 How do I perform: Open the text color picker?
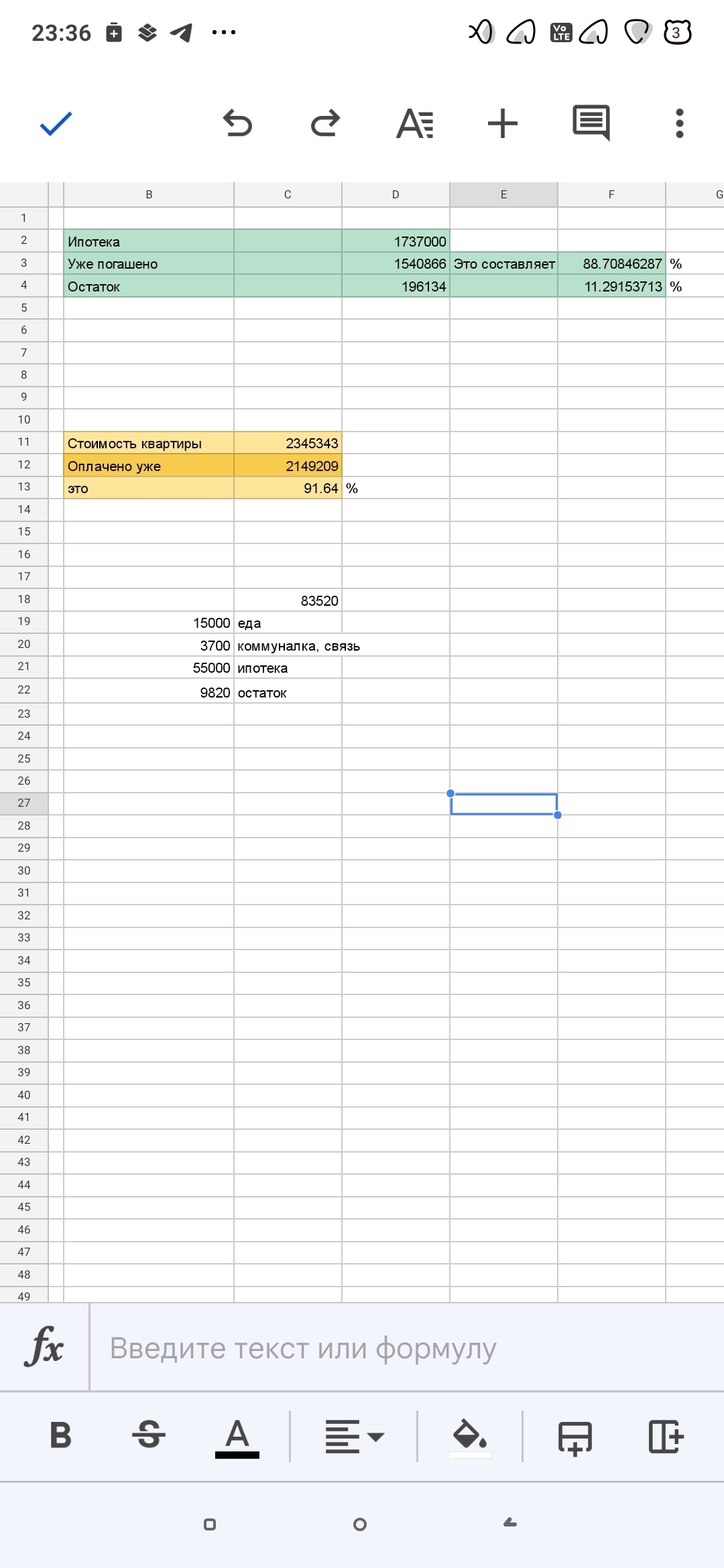pyautogui.click(x=237, y=1437)
